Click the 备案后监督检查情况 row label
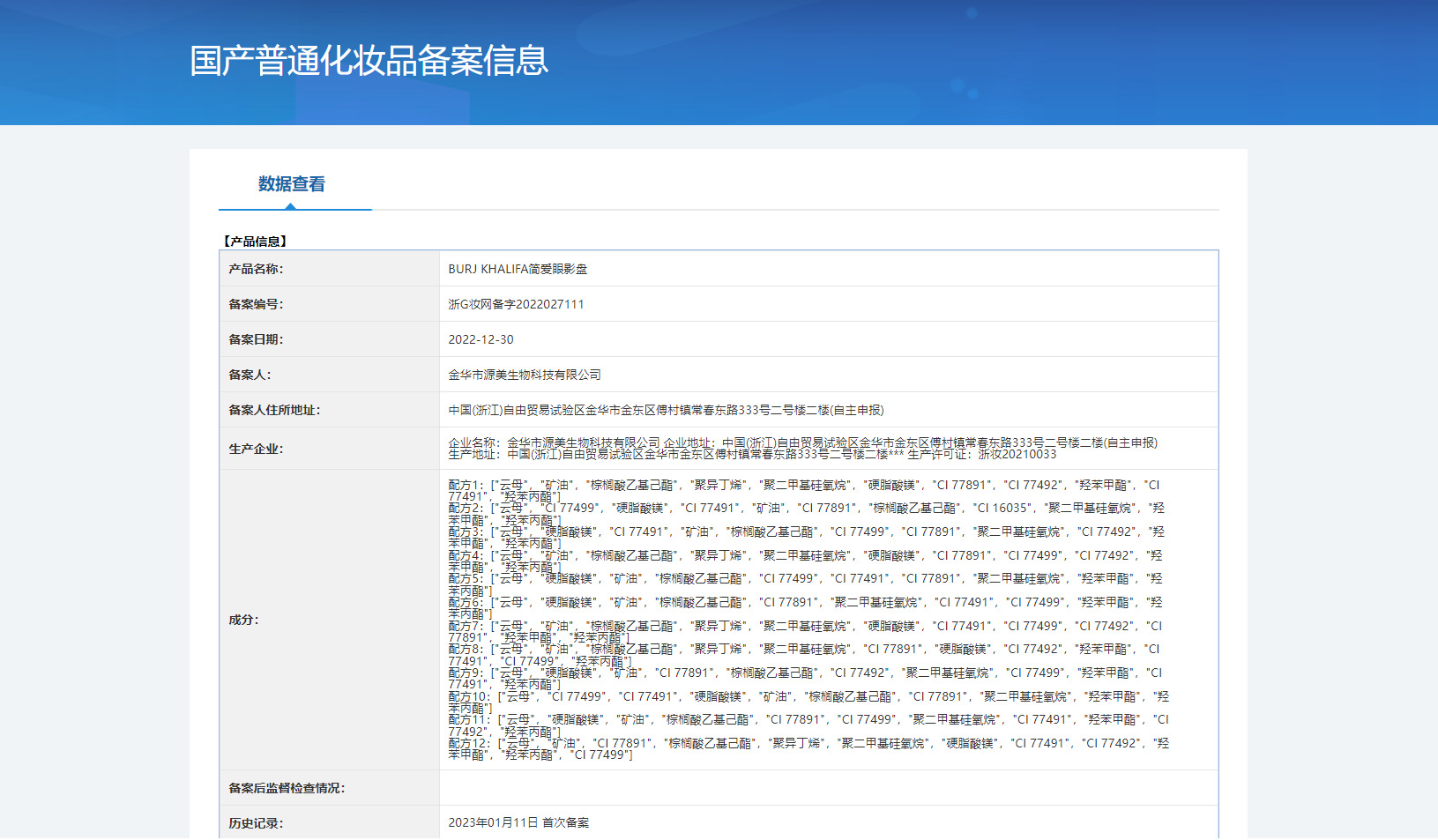The image size is (1438, 840). pos(287,788)
